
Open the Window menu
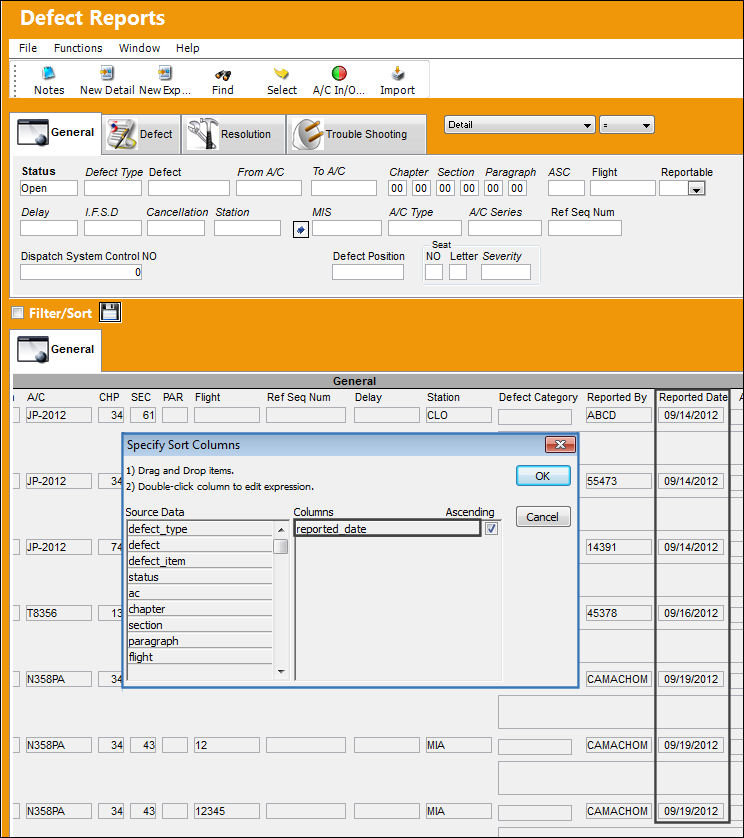(x=139, y=48)
